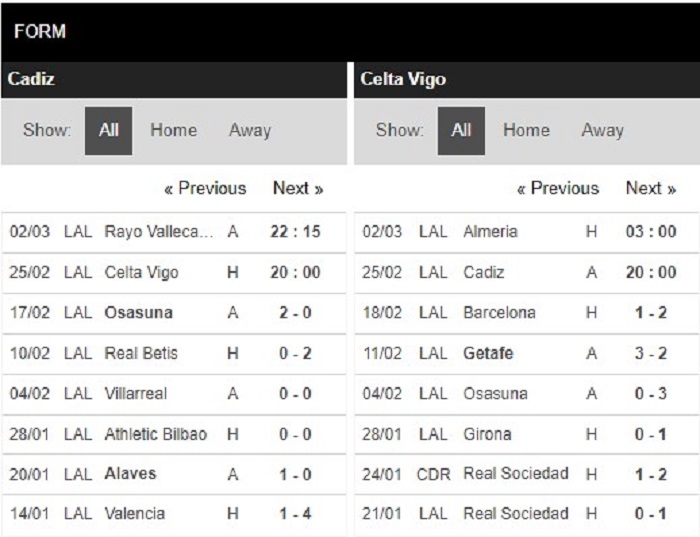Screen dimensions: 700x537
Task: Go to Previous Celta Vigo matches
Action: 558,188
